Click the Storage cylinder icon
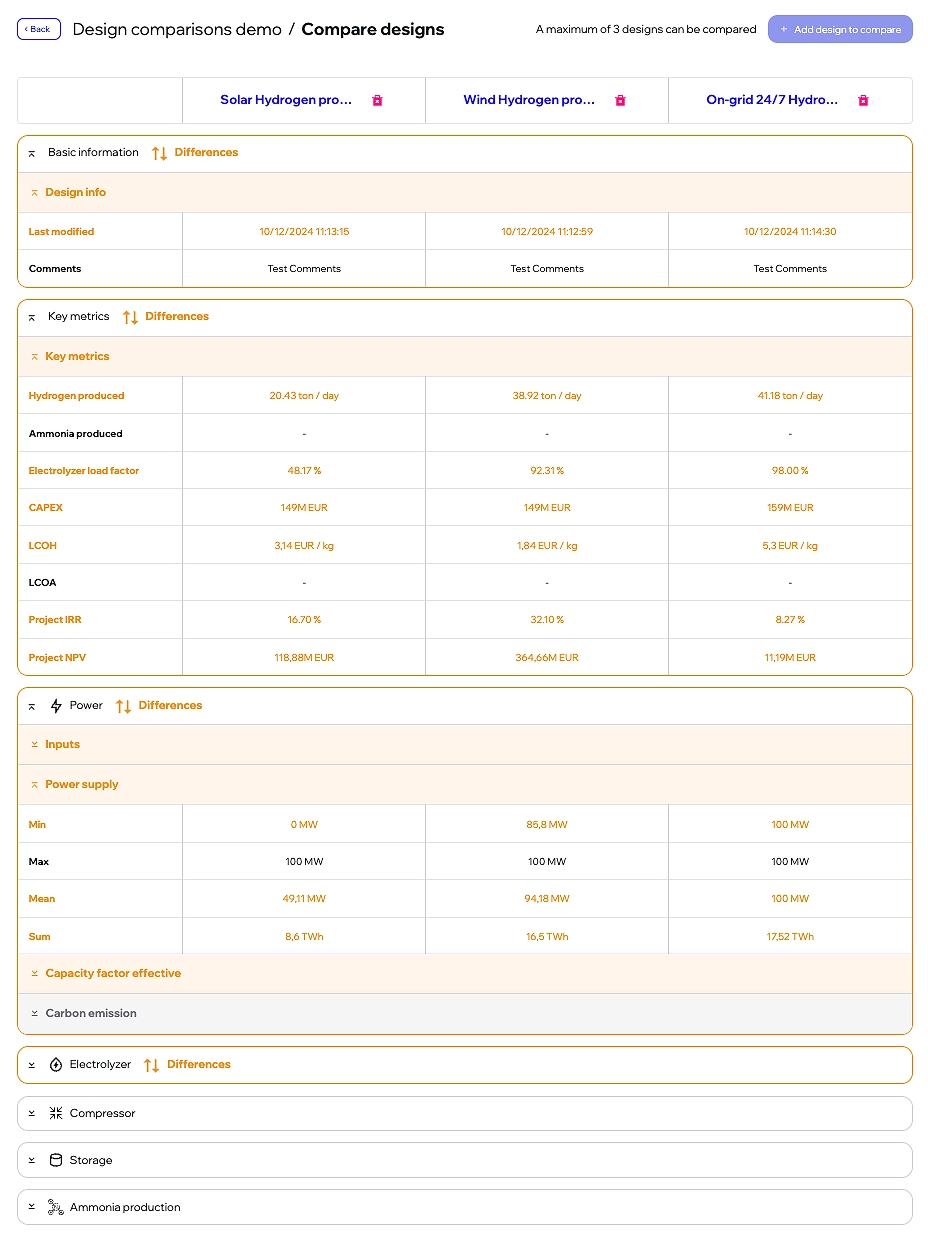928x1233 pixels. pyautogui.click(x=56, y=1160)
